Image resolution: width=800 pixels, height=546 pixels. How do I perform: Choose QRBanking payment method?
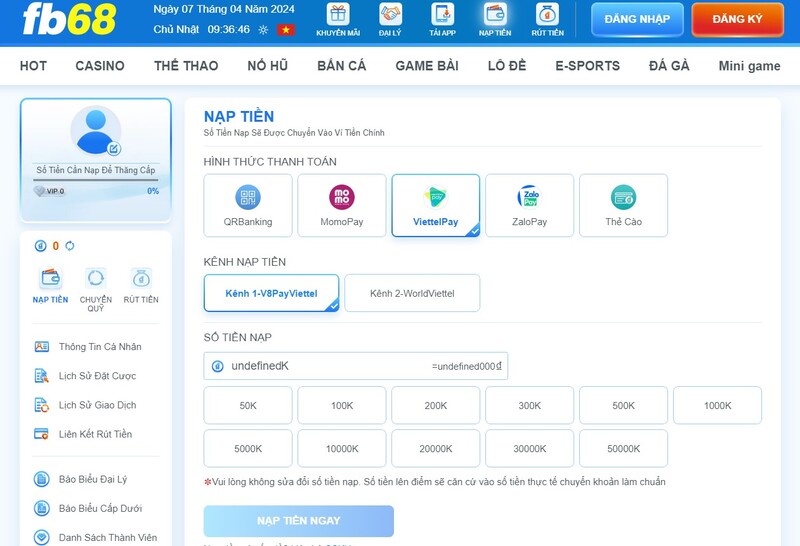coord(248,206)
